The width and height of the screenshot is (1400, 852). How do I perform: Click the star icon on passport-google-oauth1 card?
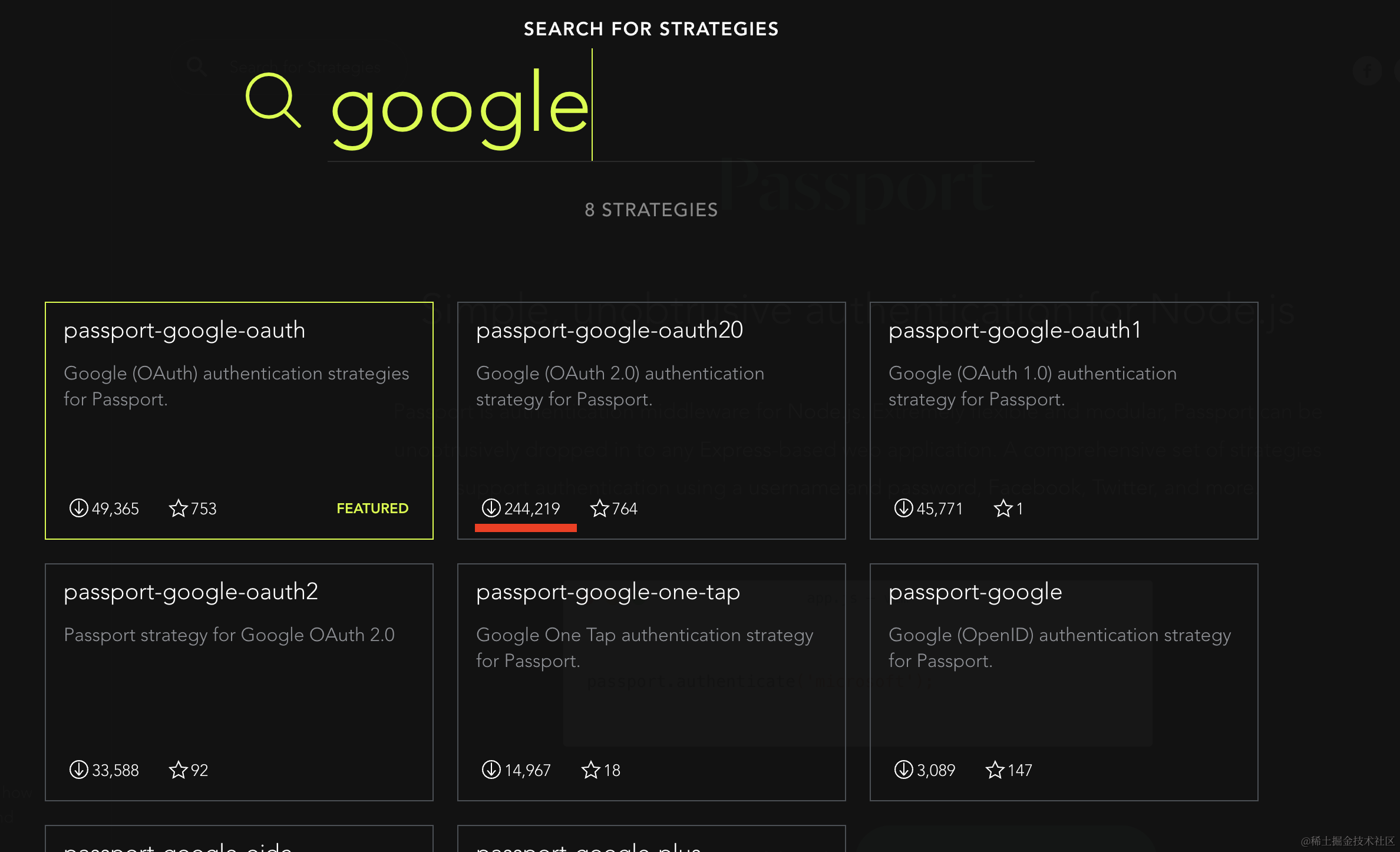click(1003, 508)
